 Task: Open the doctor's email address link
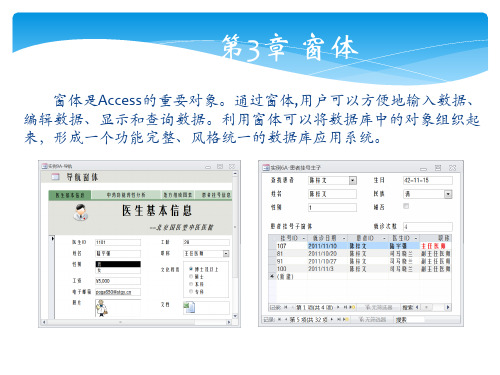pos(114,292)
